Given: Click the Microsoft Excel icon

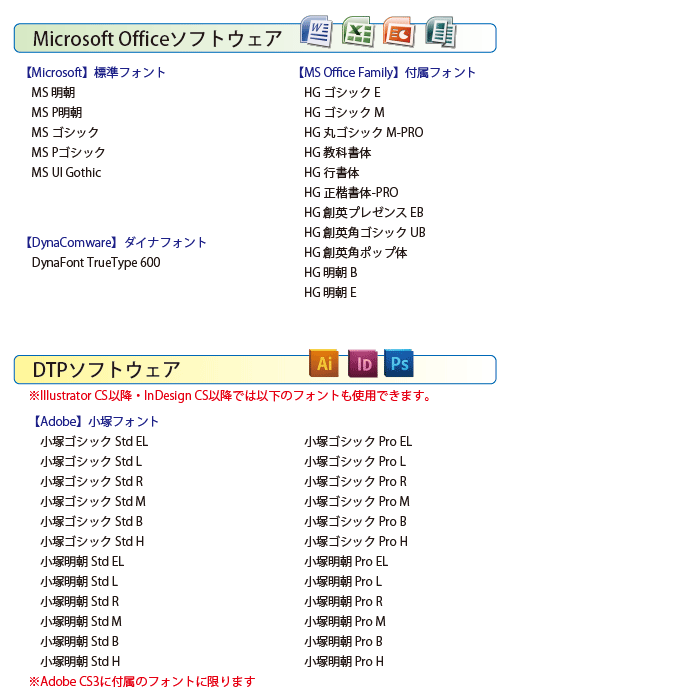Looking at the screenshot, I should point(358,31).
